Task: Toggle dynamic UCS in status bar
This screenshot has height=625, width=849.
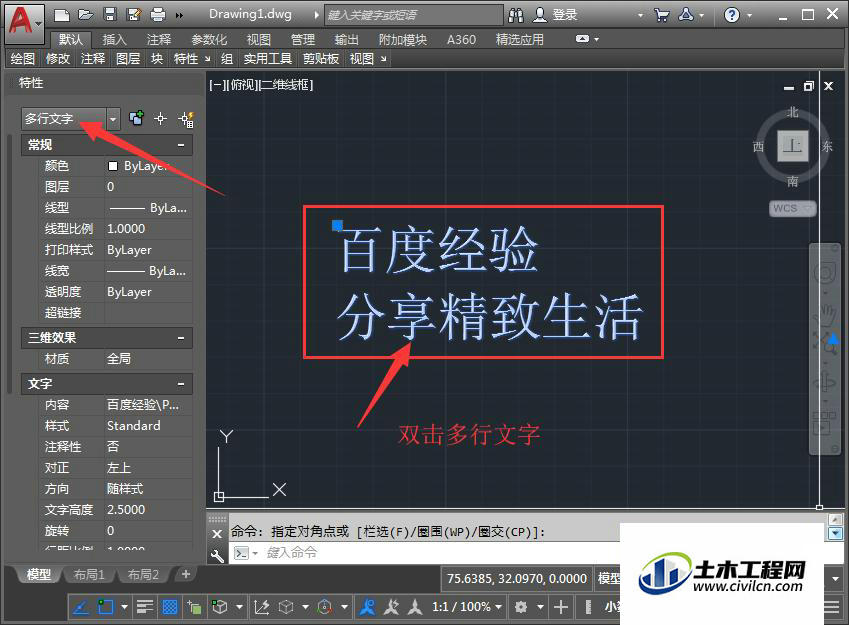Action: 262,607
